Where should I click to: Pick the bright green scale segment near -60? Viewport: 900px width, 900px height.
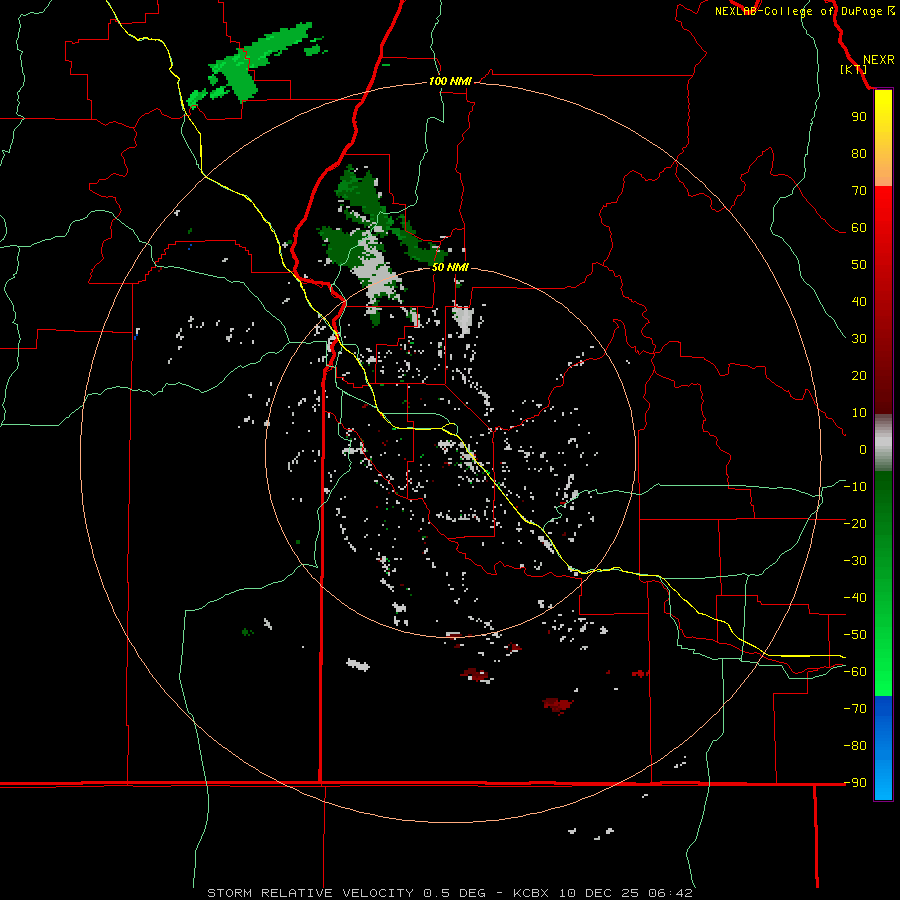tap(883, 672)
